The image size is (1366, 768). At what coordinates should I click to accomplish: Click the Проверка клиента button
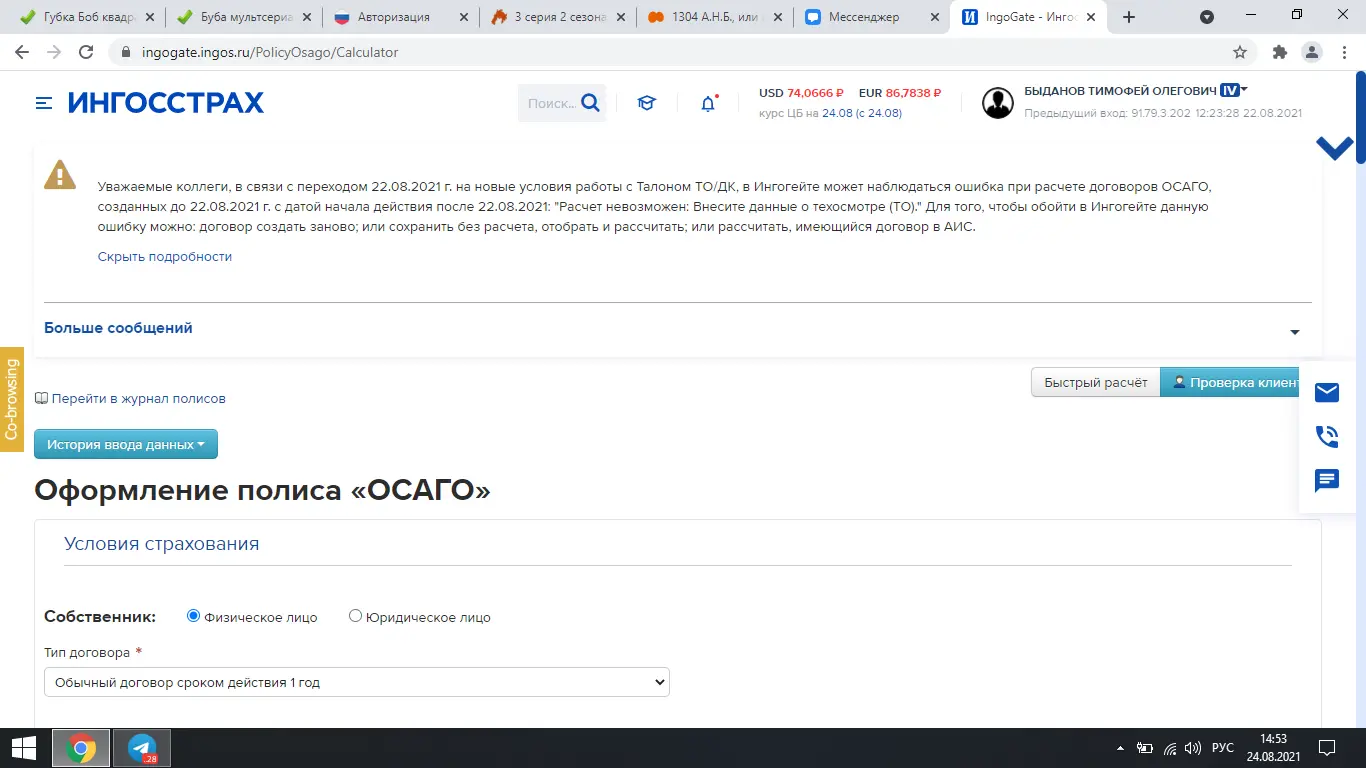(1231, 382)
